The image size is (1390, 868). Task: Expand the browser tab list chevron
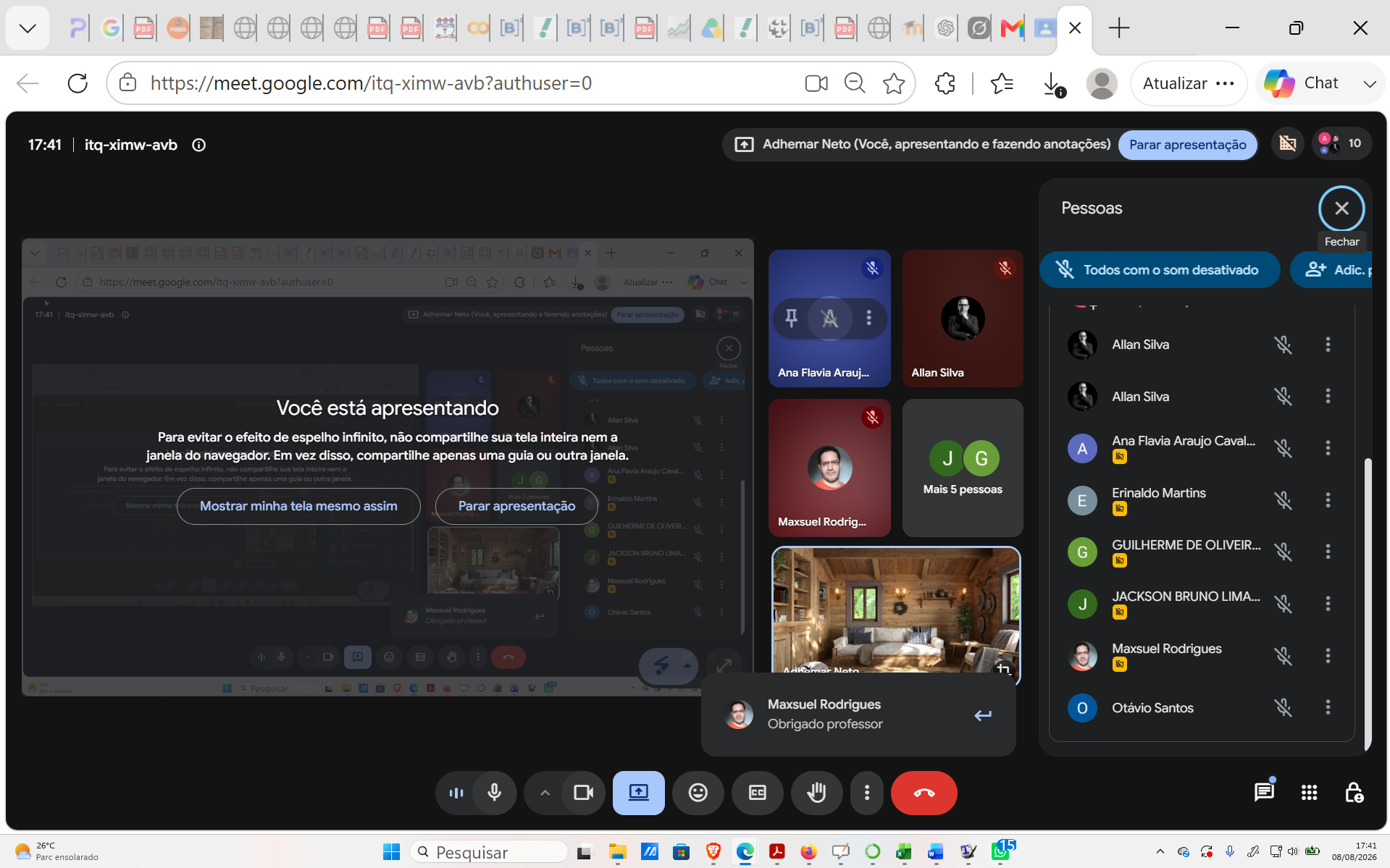[x=28, y=28]
